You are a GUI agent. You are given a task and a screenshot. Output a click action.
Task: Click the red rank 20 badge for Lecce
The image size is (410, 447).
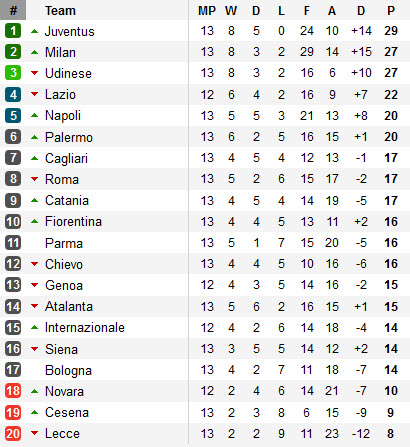[x=13, y=433]
